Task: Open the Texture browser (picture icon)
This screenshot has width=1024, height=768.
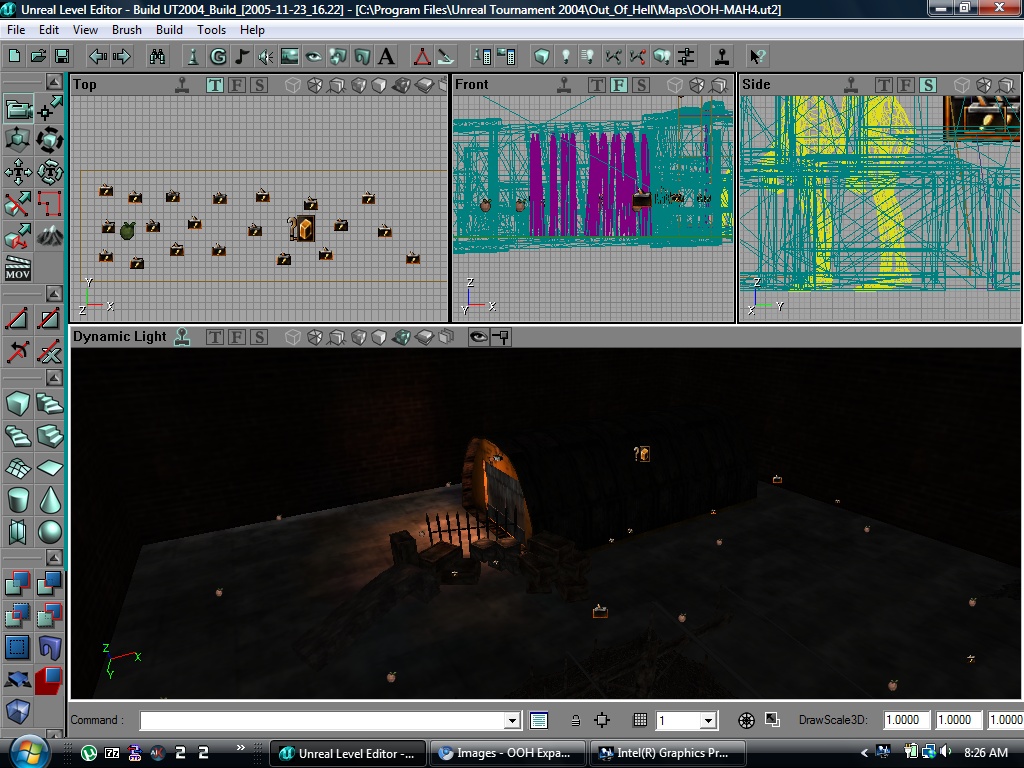Action: (289, 57)
